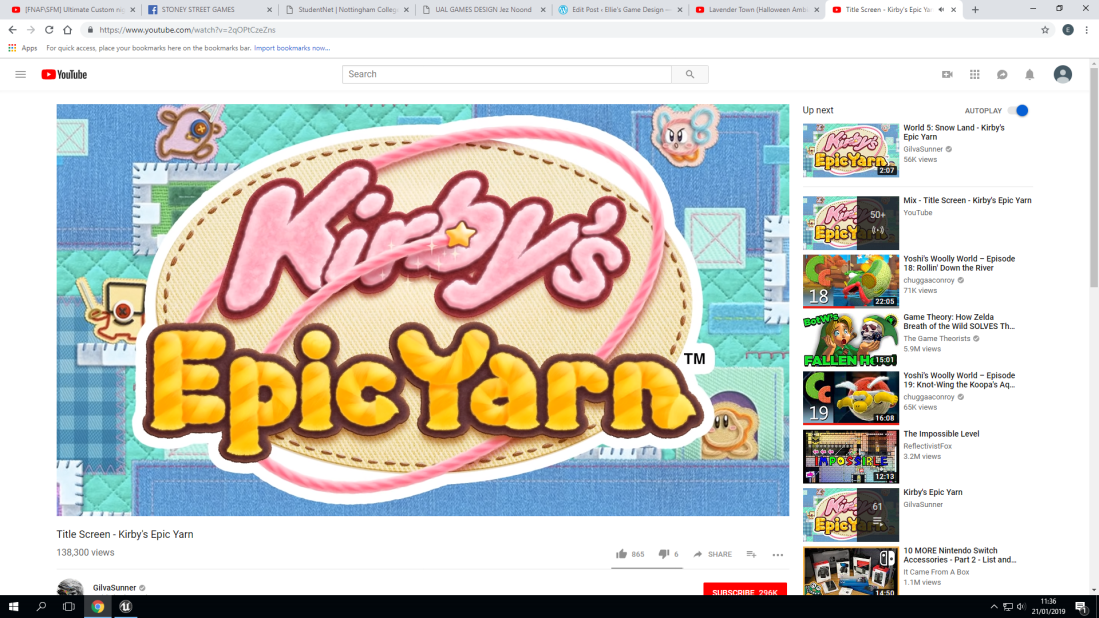1099x618 pixels.
Task: Dislike the video with thumbs down
Action: [x=663, y=554]
